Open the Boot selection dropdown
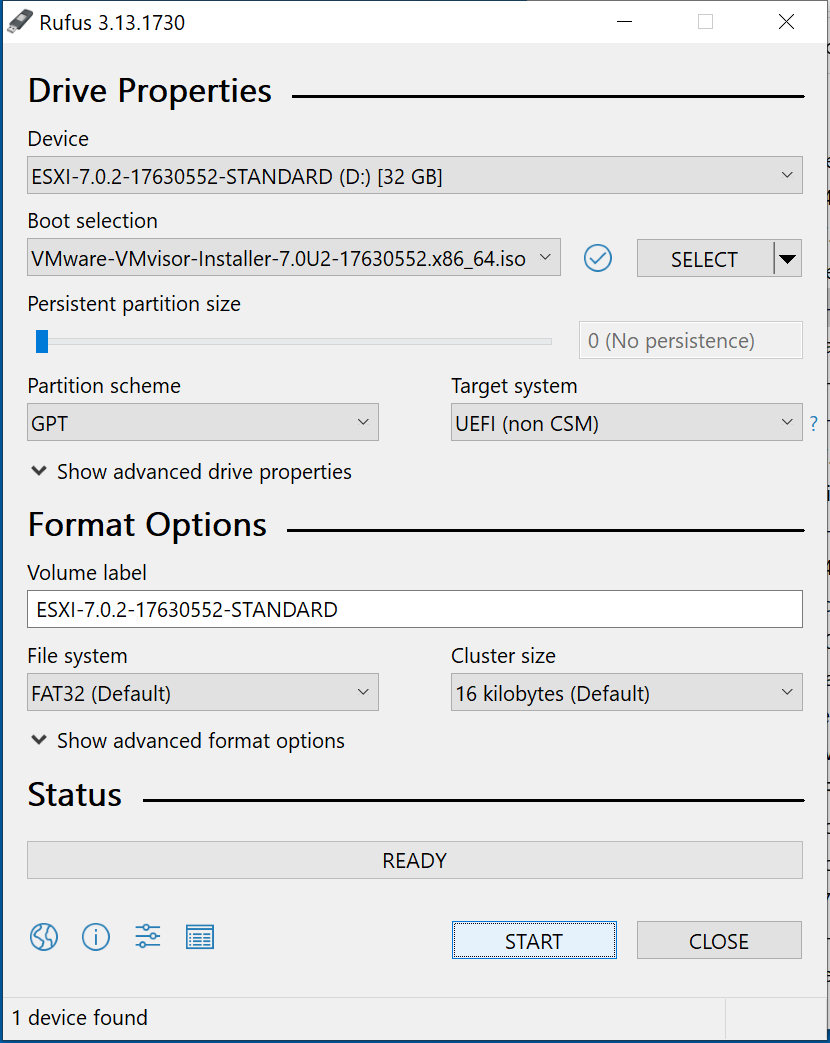The image size is (830, 1043). click(x=293, y=258)
